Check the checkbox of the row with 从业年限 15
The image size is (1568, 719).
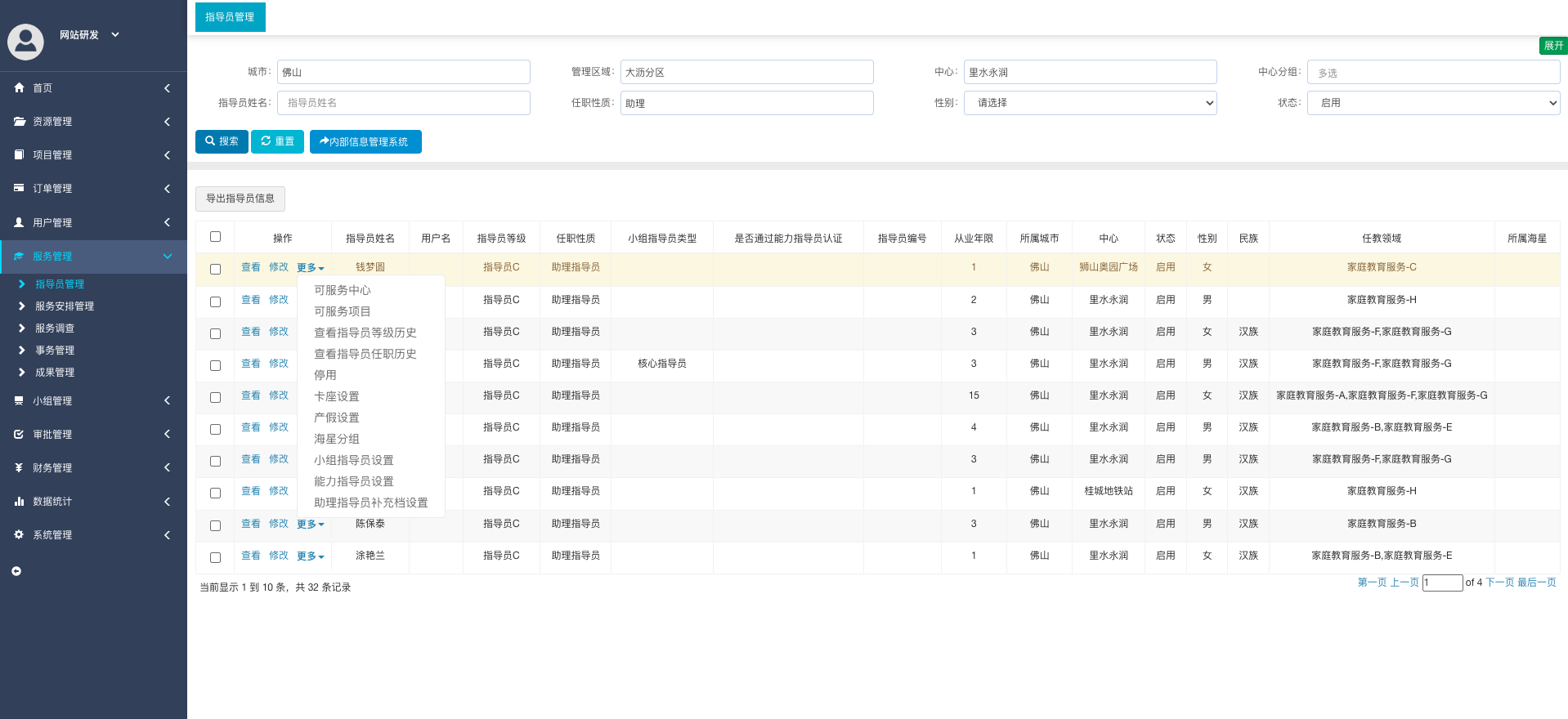(x=215, y=397)
